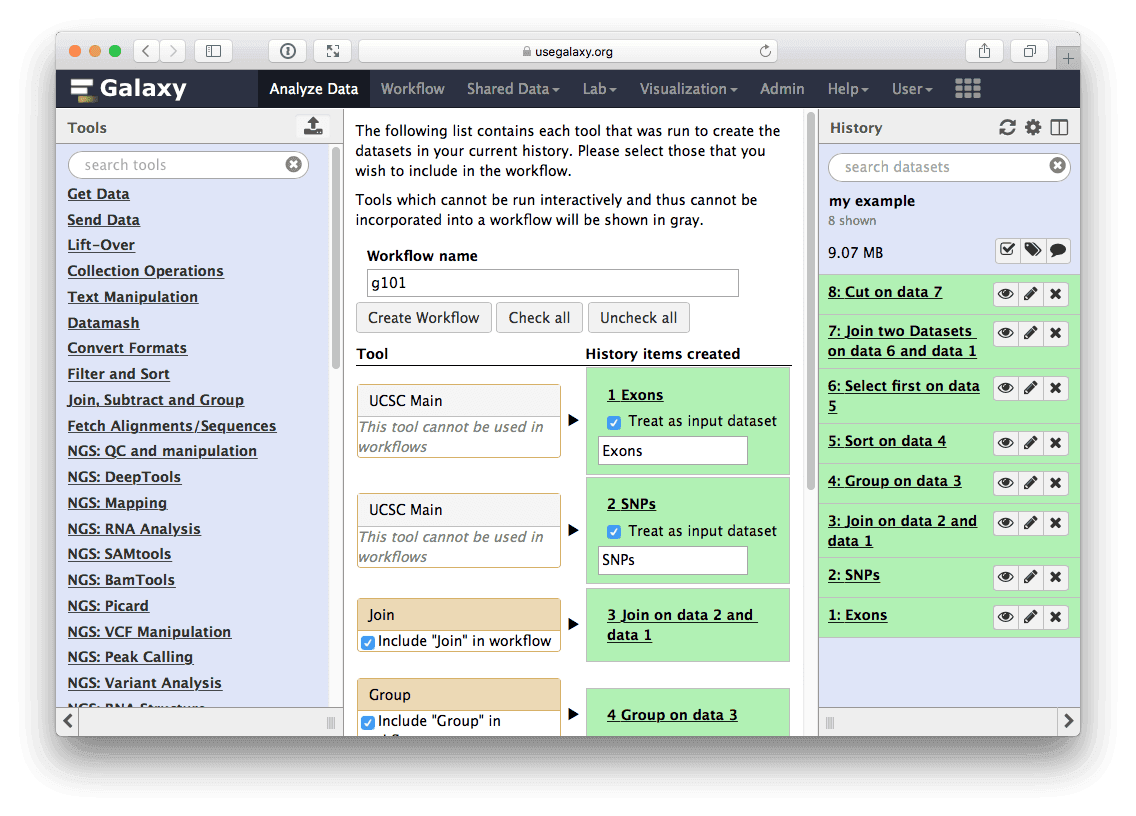The height and width of the screenshot is (816, 1136).
Task: Open the 'Text Manipulation' tool category
Action: [x=132, y=296]
